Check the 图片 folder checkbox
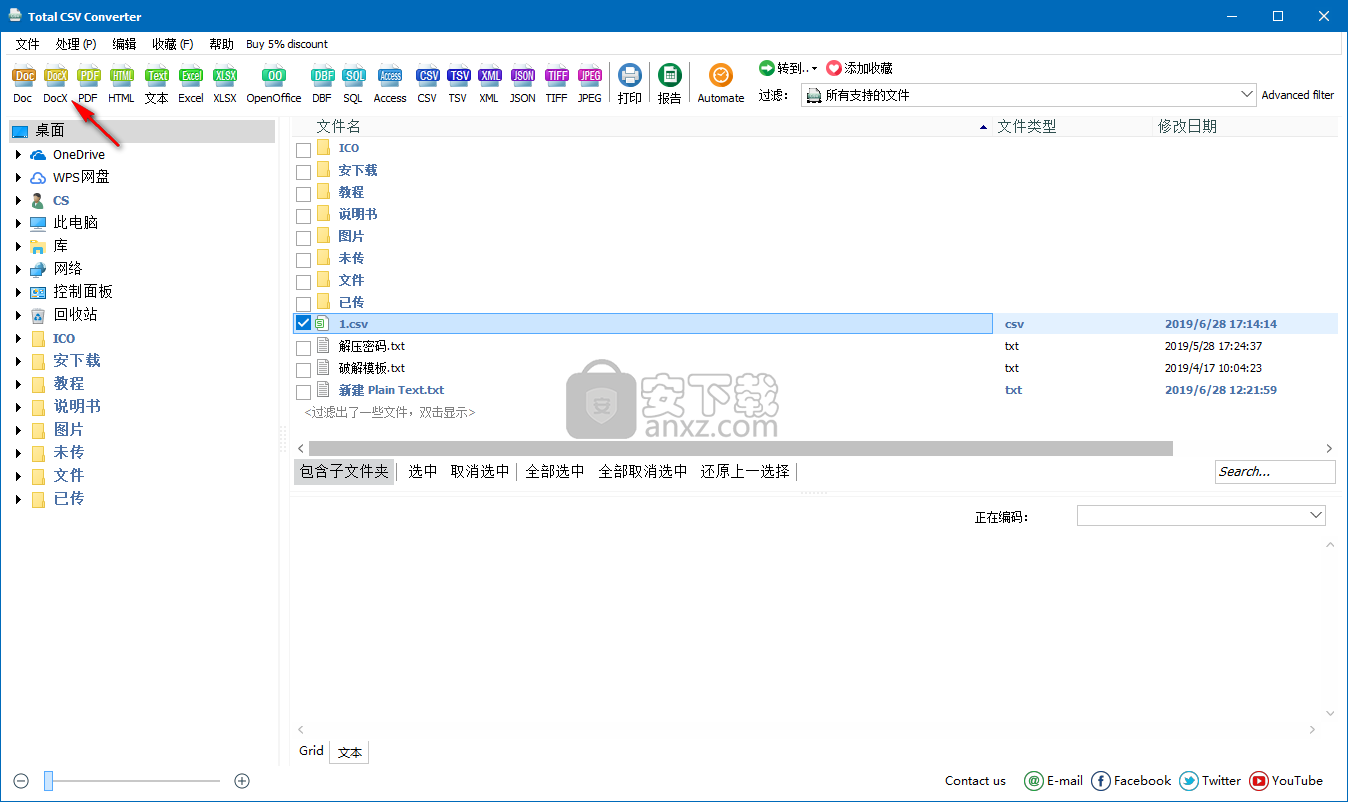The image size is (1348, 802). click(x=303, y=238)
